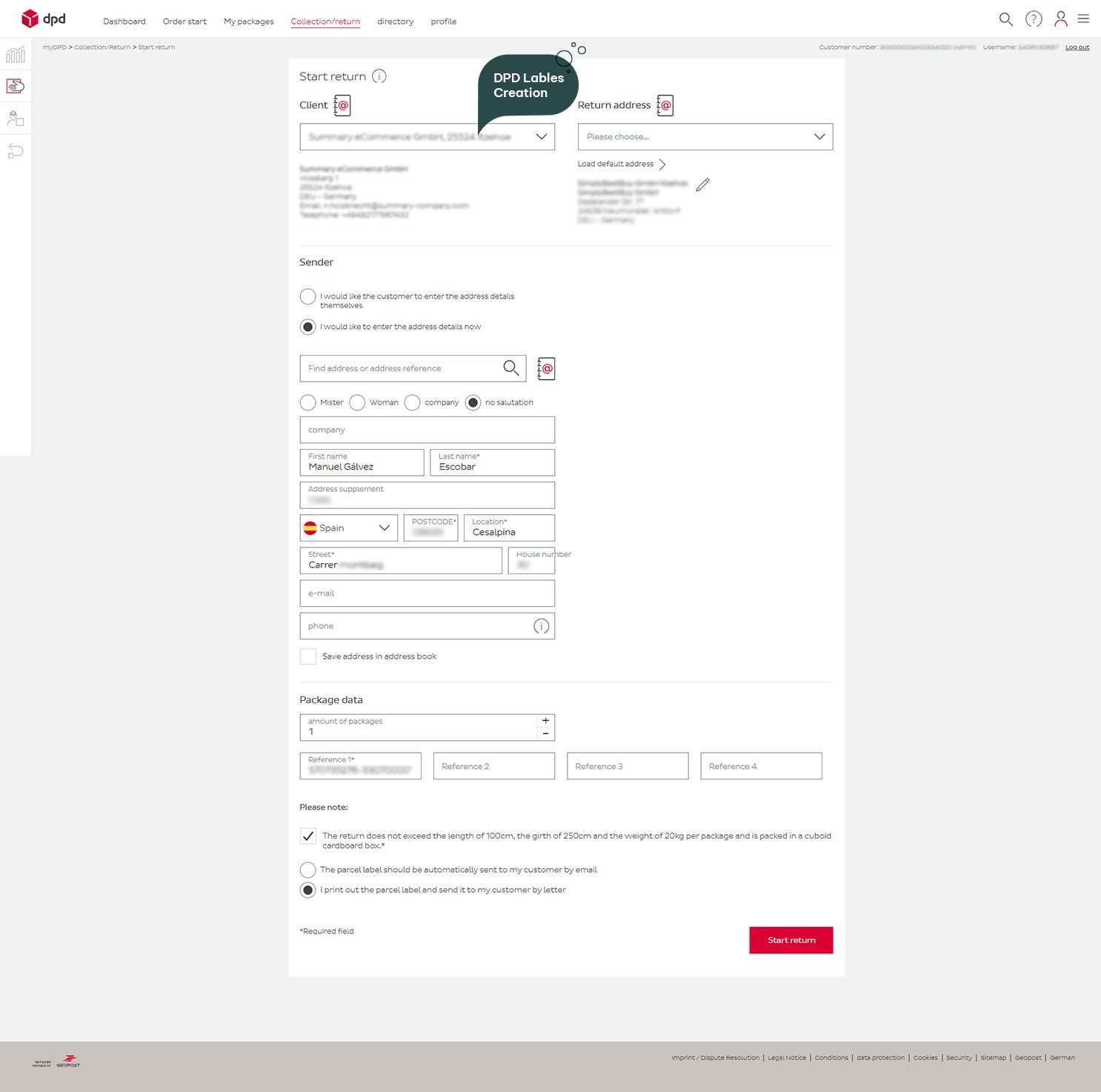Go to the 'My packages' menu
The image size is (1101, 1092).
point(248,21)
